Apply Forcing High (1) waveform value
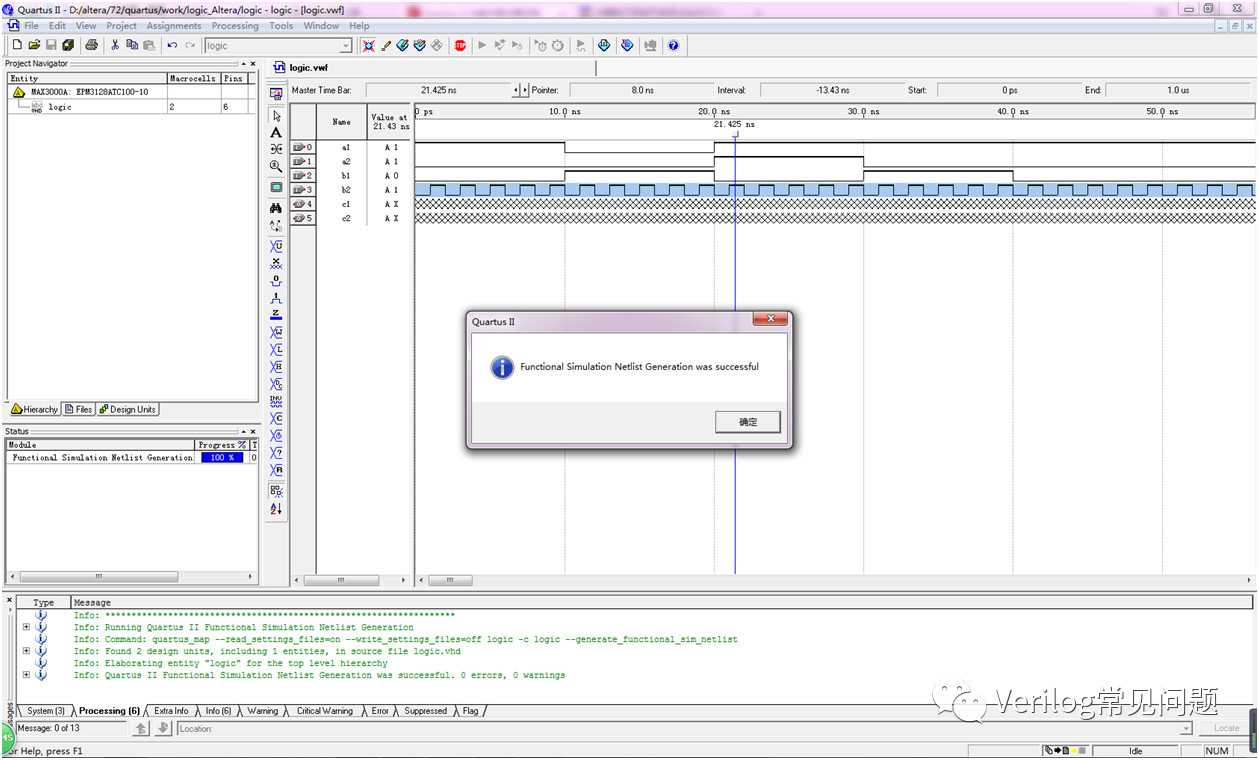The height and width of the screenshot is (760, 1259). point(276,298)
